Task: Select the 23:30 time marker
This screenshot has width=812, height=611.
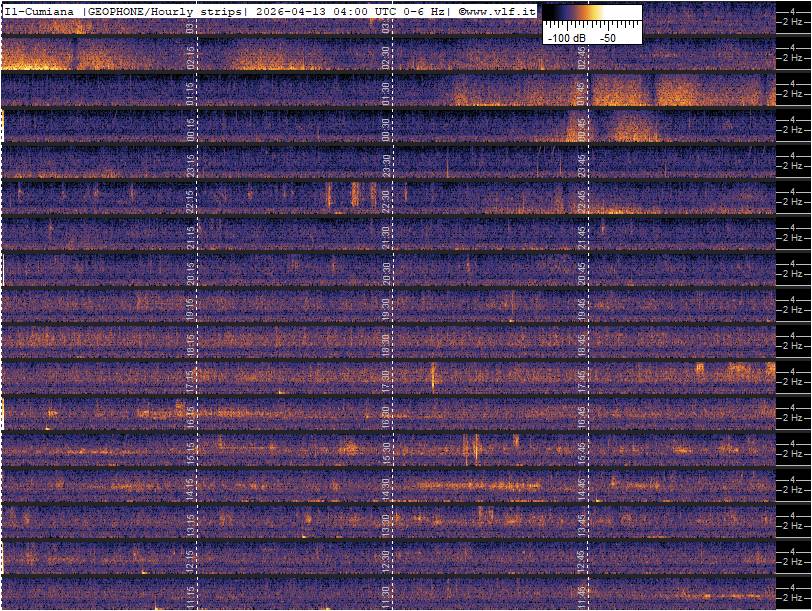Action: [387, 166]
